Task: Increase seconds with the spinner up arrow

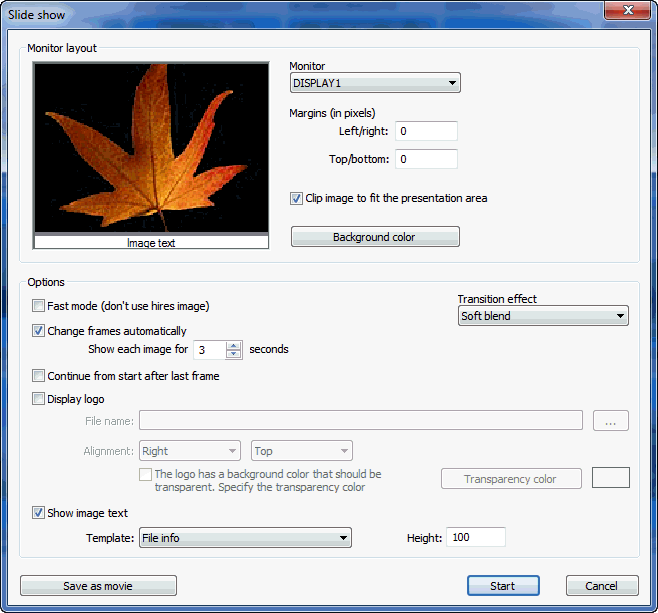Action: coord(234,345)
